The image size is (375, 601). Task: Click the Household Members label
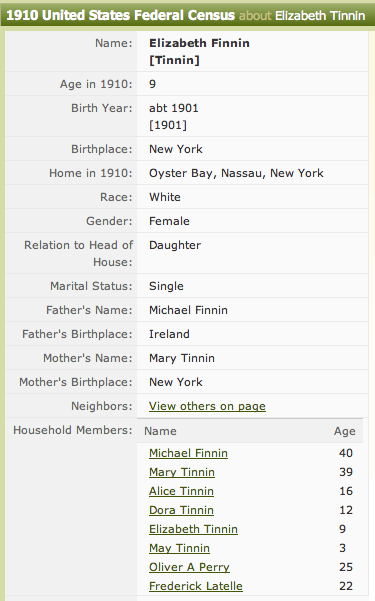72,430
